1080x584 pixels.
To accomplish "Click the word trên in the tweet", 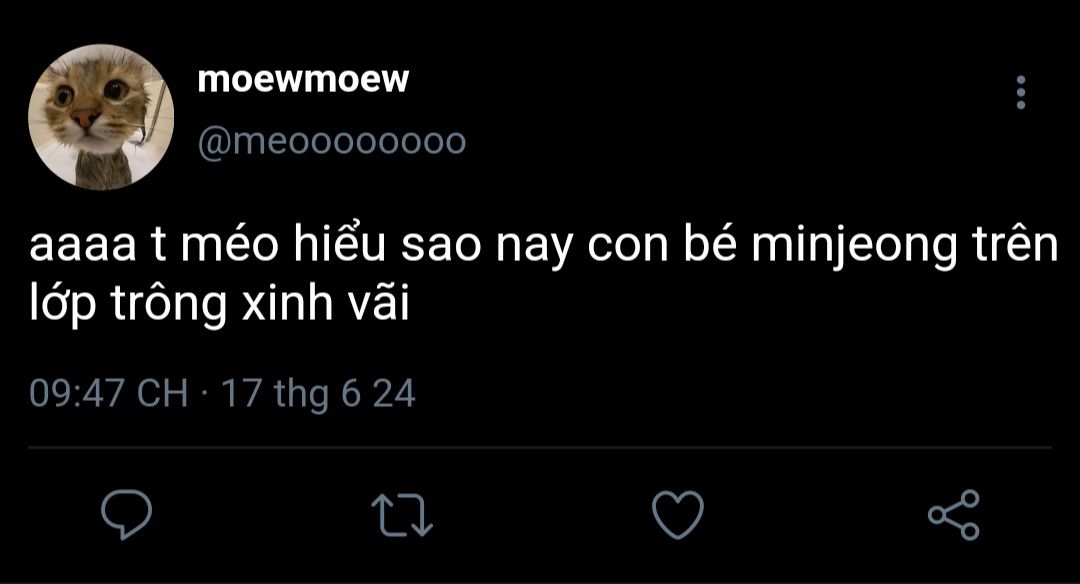I will pos(1015,244).
